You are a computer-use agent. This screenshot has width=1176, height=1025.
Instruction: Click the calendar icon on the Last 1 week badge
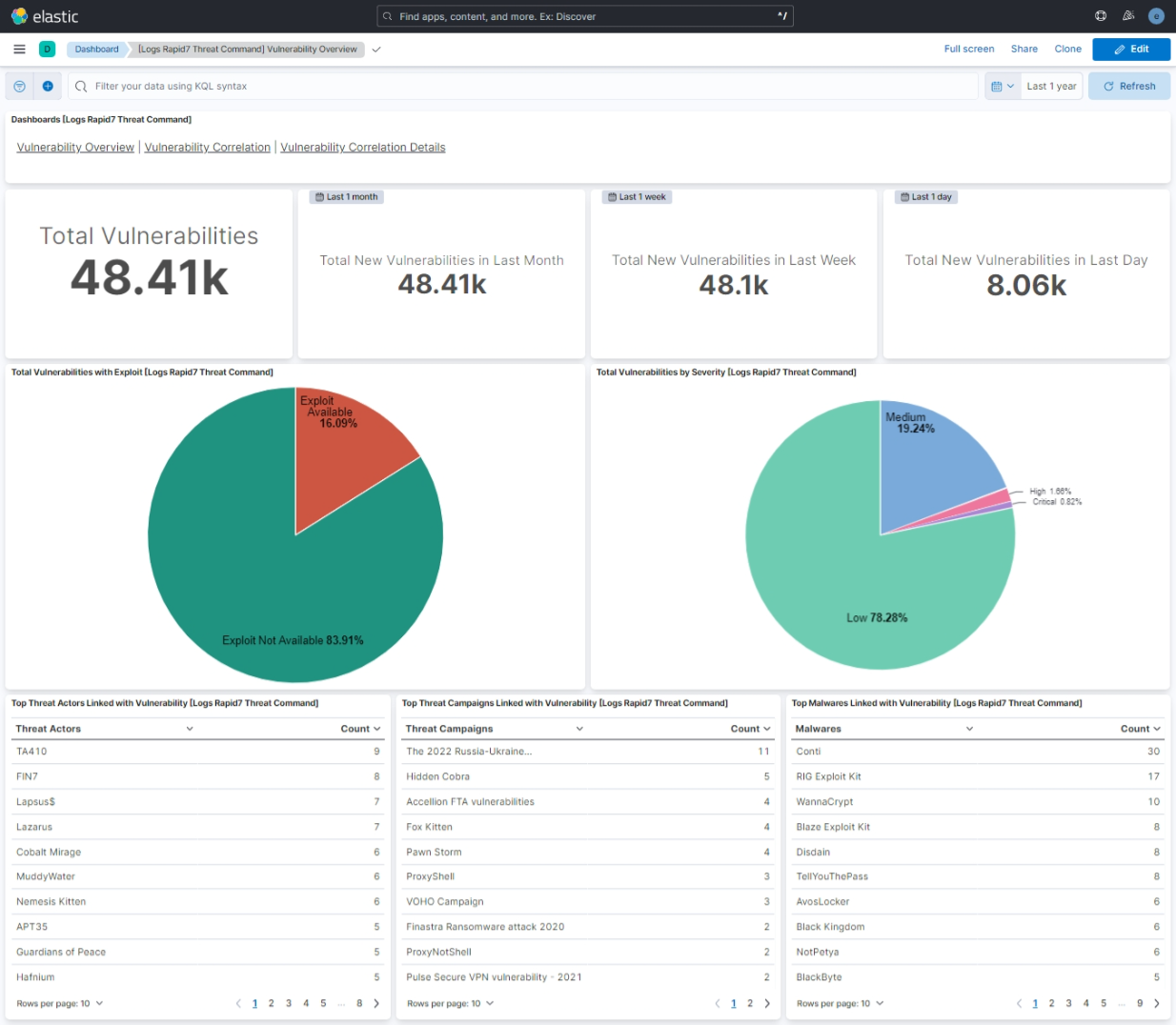[611, 197]
